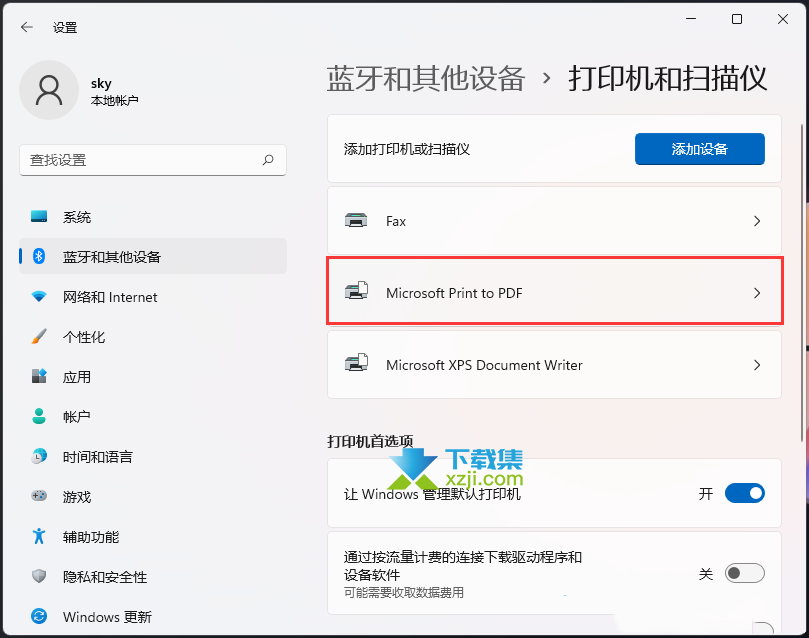The image size is (809, 638).
Task: Open Windows 更新 settings
Action: coord(153,616)
